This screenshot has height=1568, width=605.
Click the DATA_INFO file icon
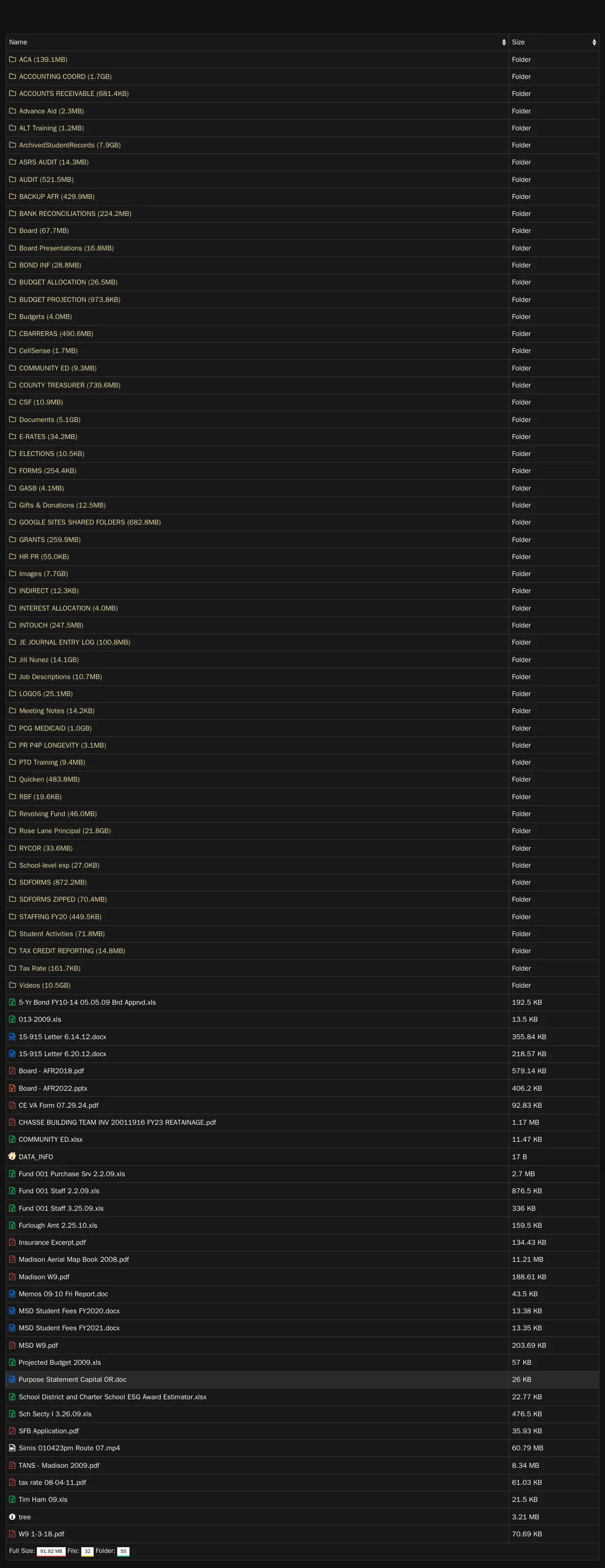12,1156
